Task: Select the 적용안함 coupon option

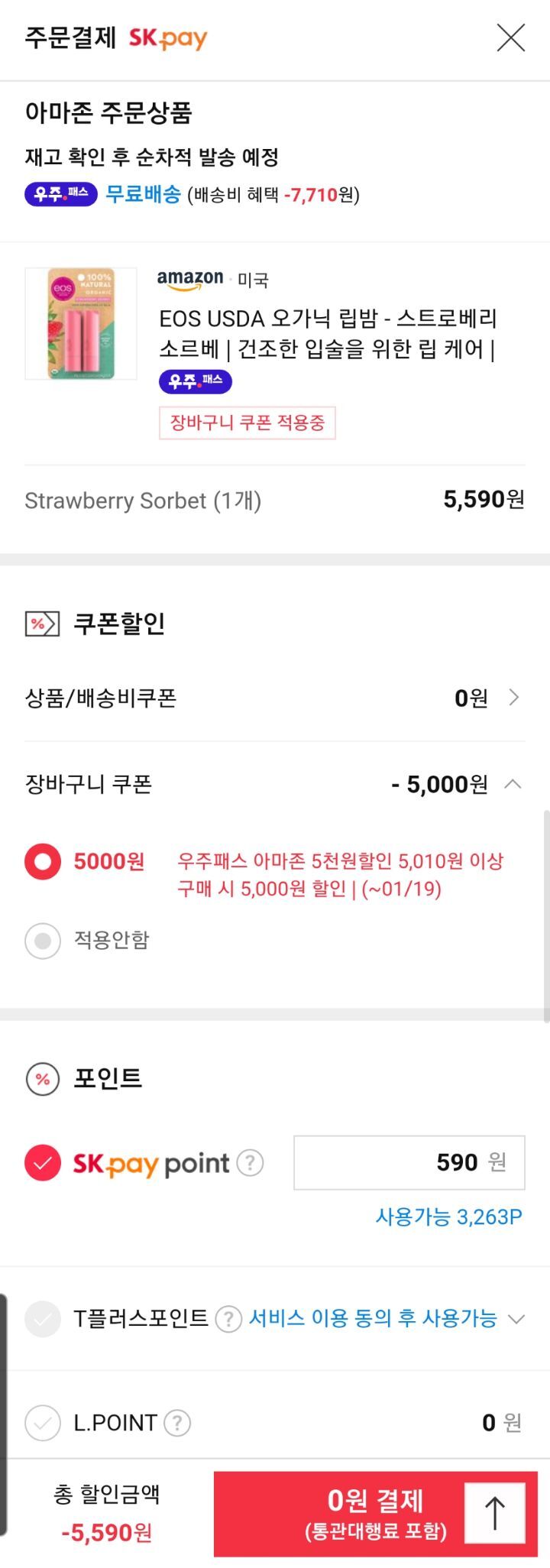Action: point(43,941)
